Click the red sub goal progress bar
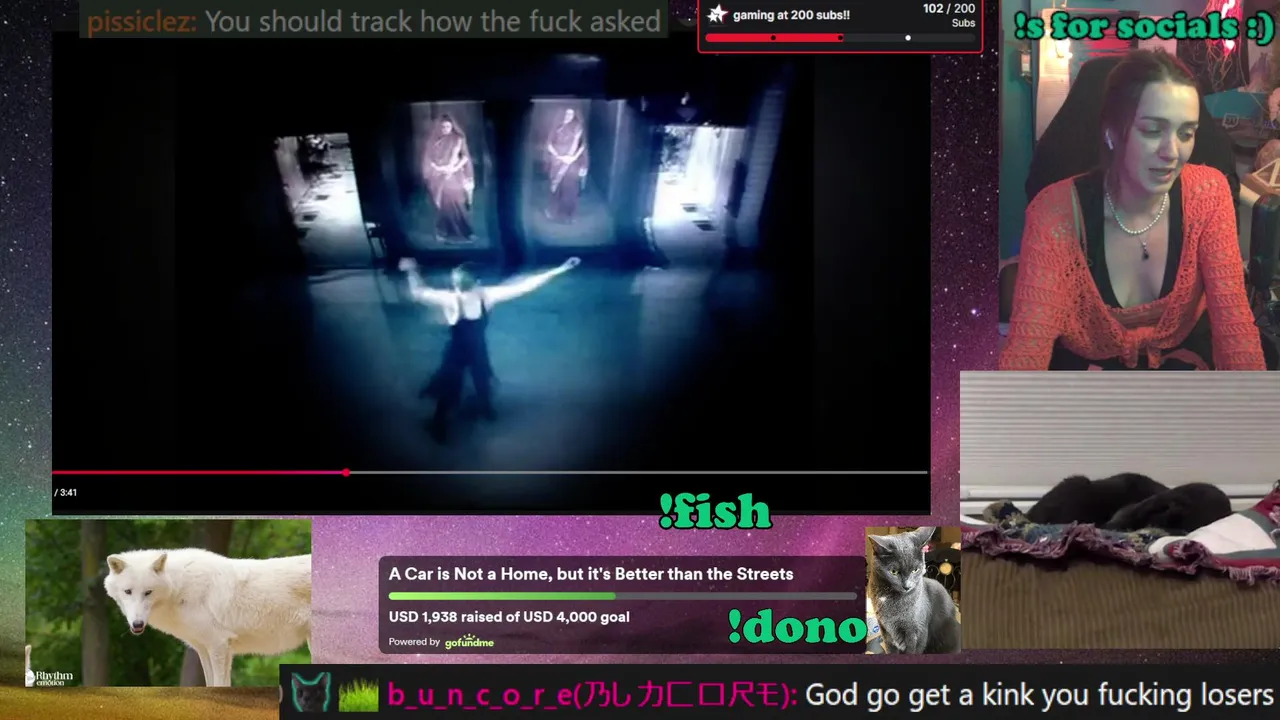1280x720 pixels. (x=840, y=38)
